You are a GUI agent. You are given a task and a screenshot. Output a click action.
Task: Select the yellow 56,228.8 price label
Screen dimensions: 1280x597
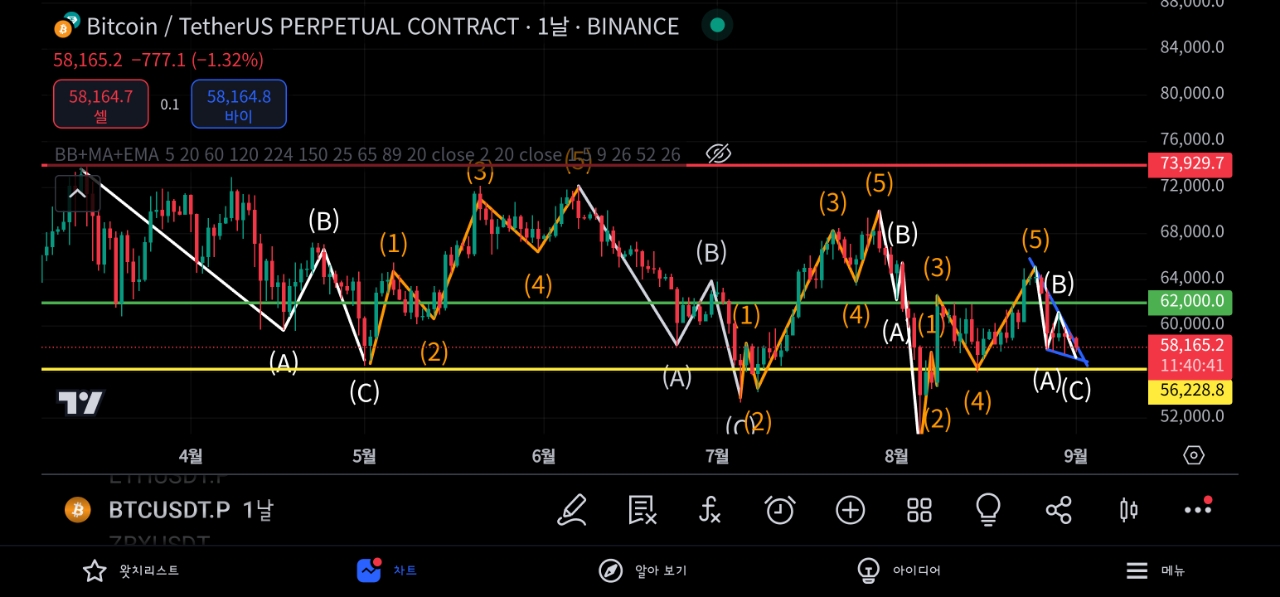(x=1191, y=391)
